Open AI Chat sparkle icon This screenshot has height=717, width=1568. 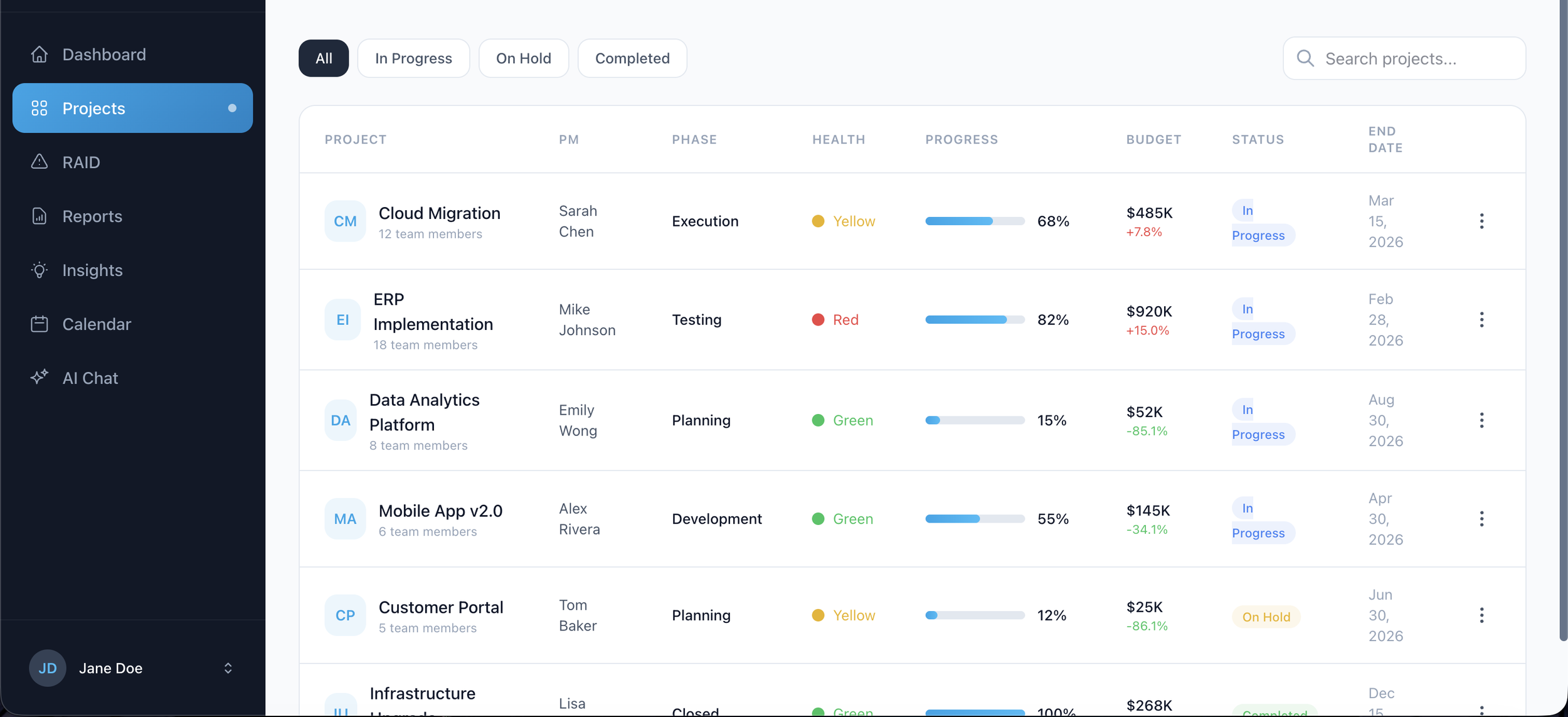coord(40,377)
